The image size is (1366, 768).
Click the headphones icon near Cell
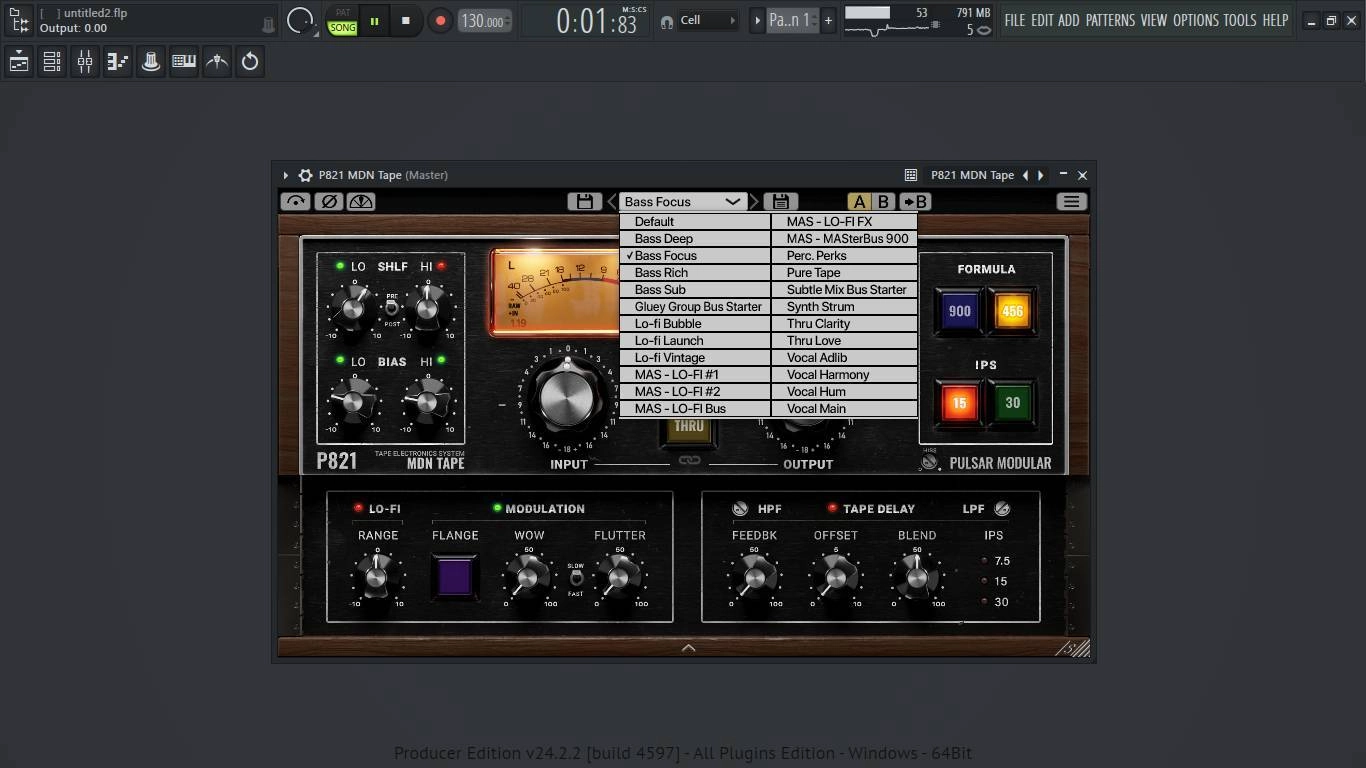point(667,21)
